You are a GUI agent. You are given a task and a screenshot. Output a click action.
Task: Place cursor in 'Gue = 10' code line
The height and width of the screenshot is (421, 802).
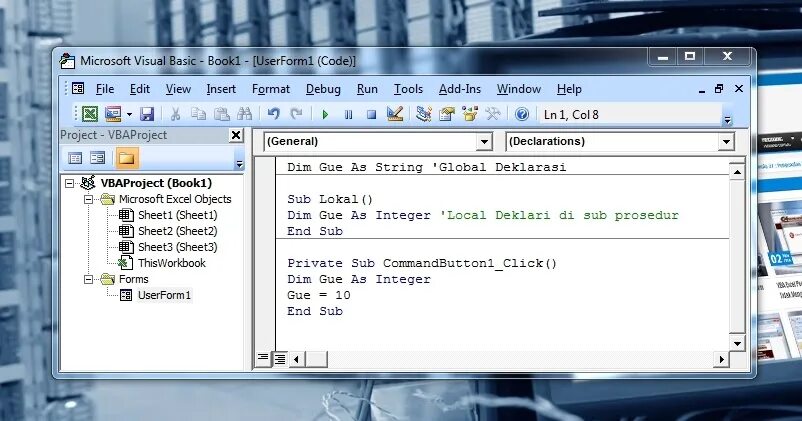coord(319,295)
